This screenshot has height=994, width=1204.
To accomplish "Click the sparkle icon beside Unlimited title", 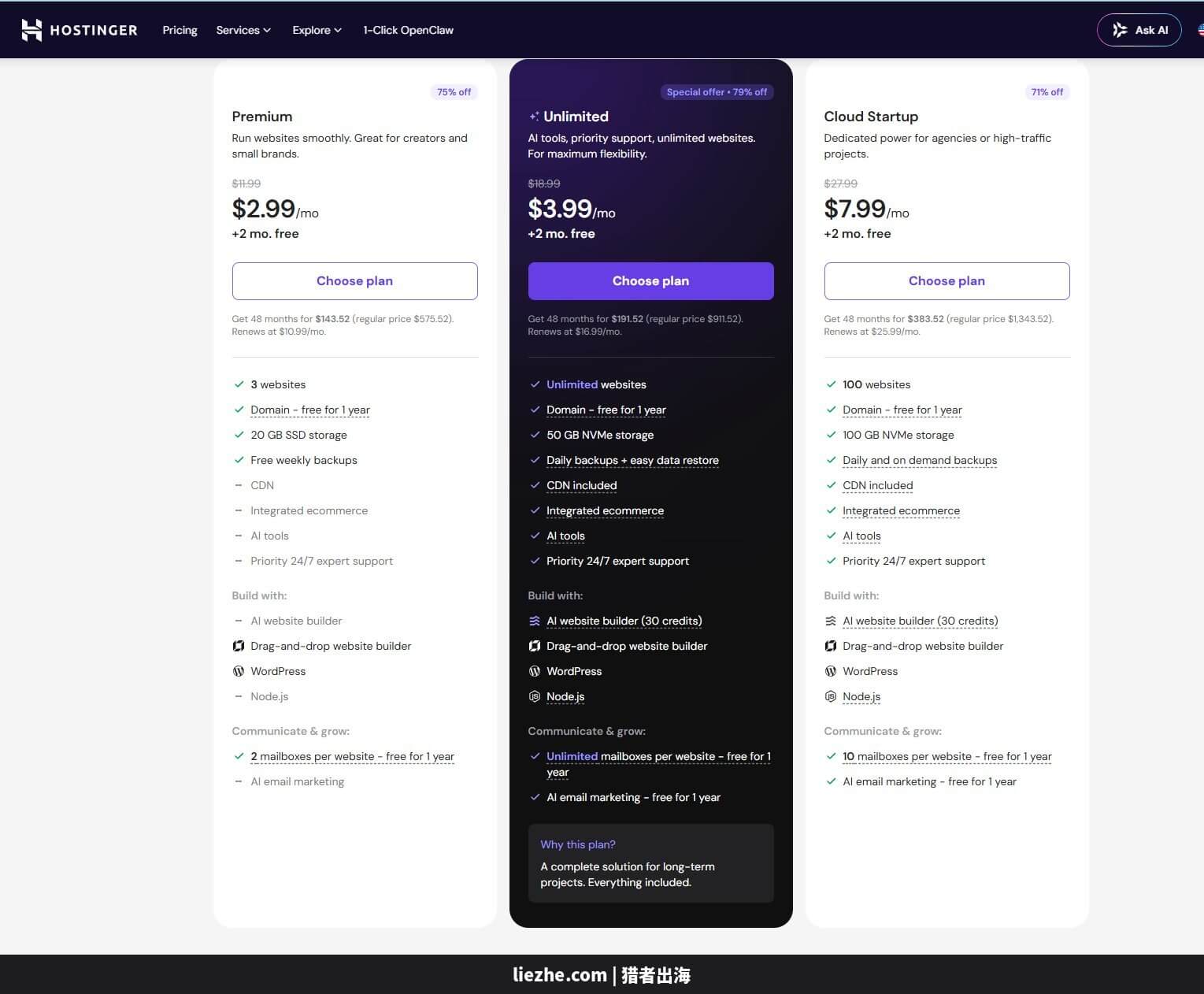I will tap(534, 117).
